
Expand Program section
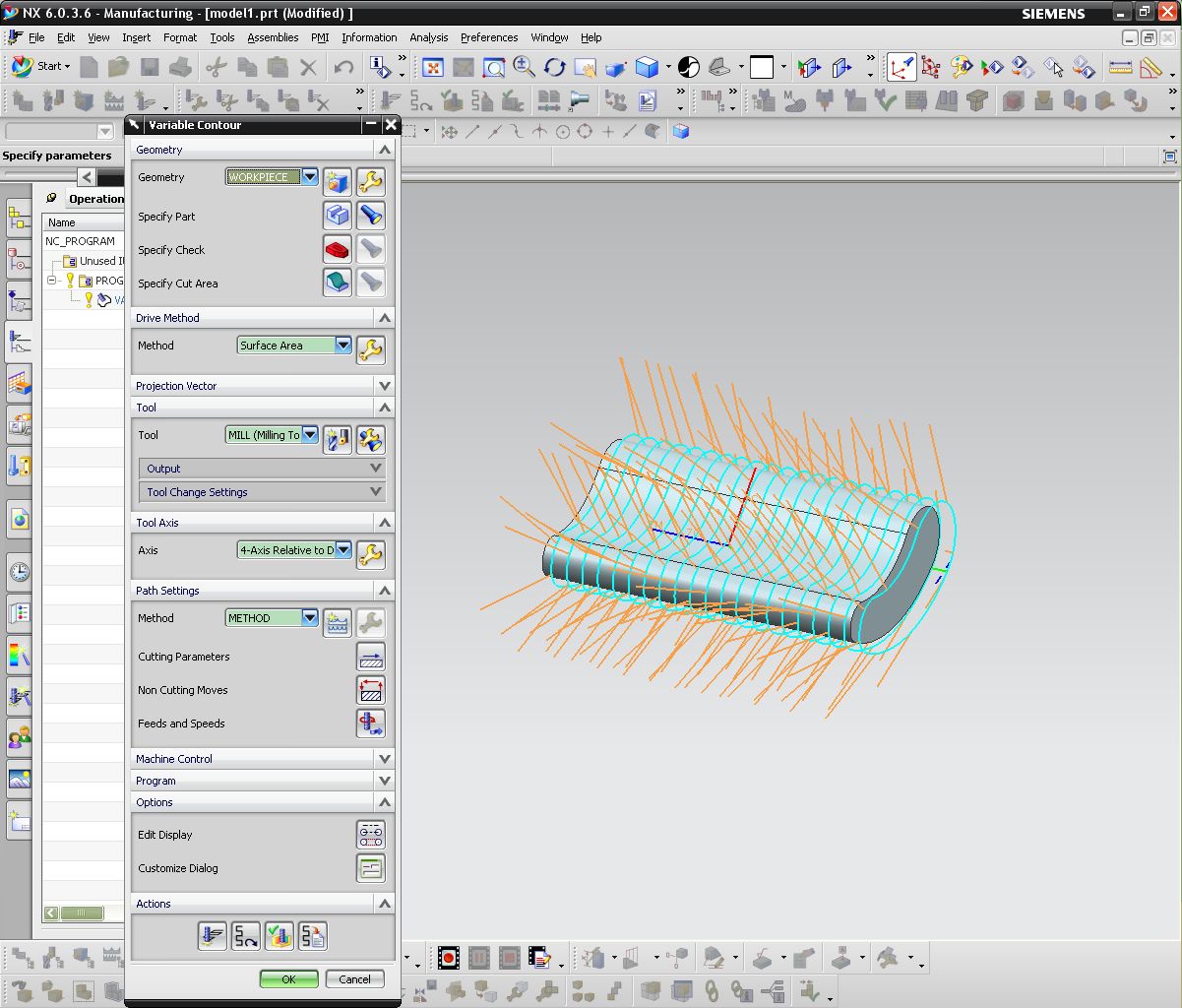click(385, 781)
